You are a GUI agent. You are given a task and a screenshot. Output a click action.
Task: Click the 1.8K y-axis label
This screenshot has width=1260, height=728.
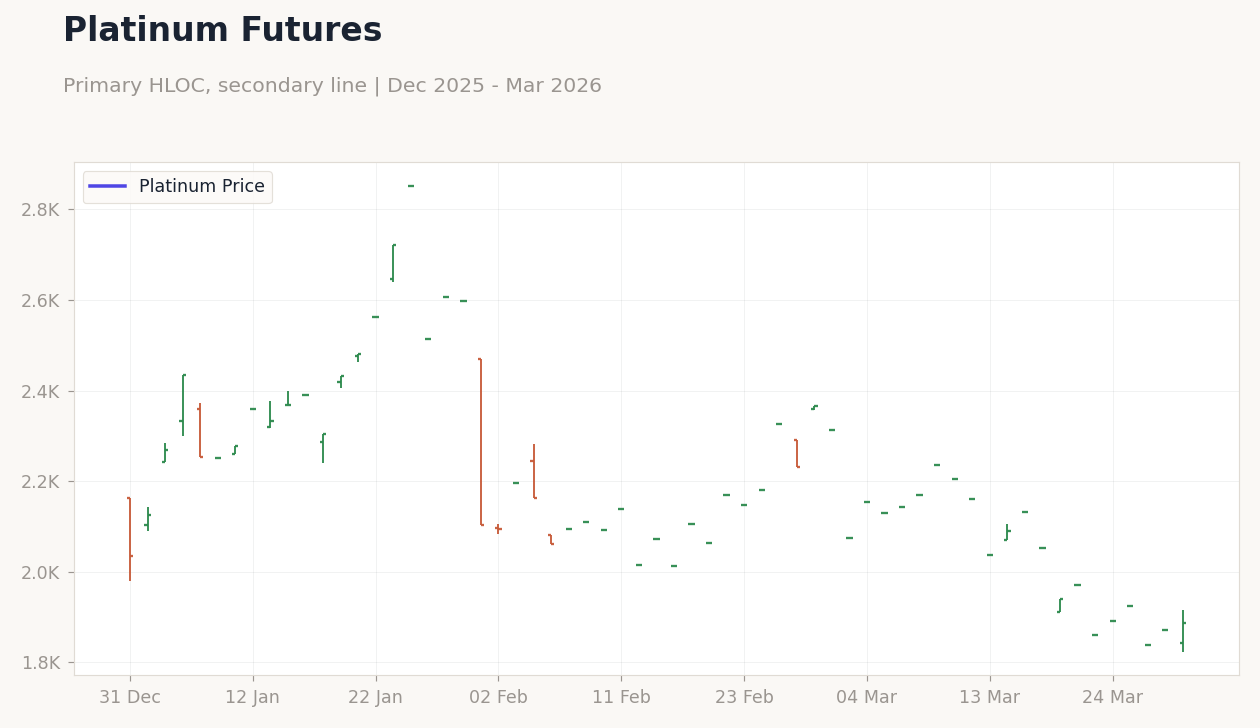pos(40,663)
